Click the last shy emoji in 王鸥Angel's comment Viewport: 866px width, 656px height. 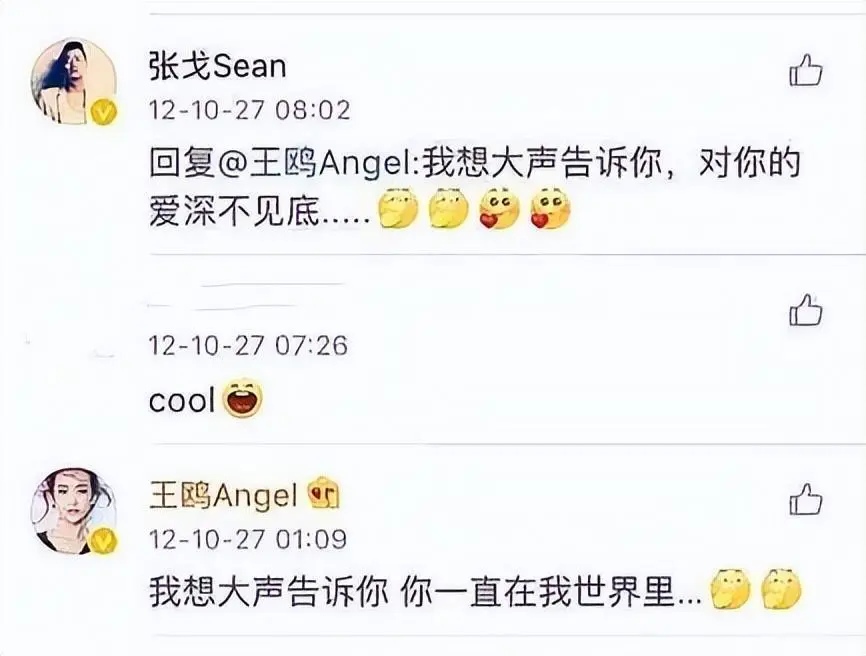[x=781, y=589]
